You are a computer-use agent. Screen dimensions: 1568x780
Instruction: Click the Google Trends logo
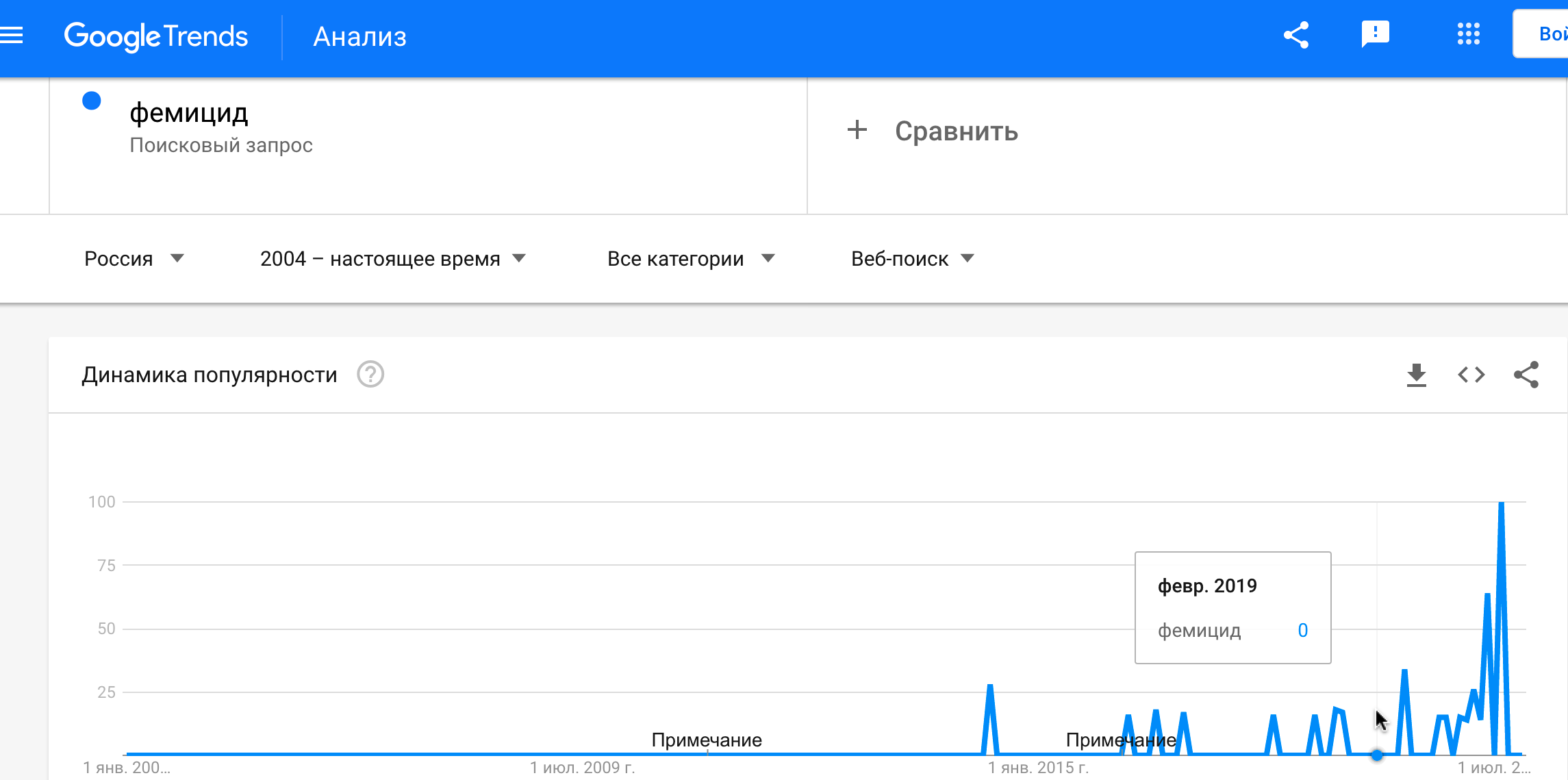click(156, 36)
